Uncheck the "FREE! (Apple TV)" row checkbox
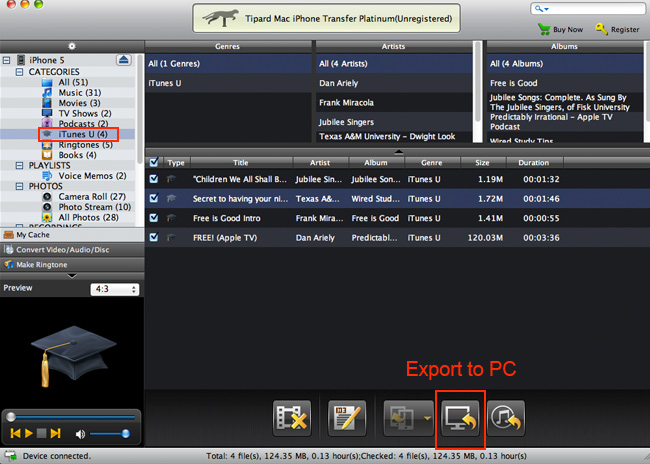The image size is (650, 464). 154,237
